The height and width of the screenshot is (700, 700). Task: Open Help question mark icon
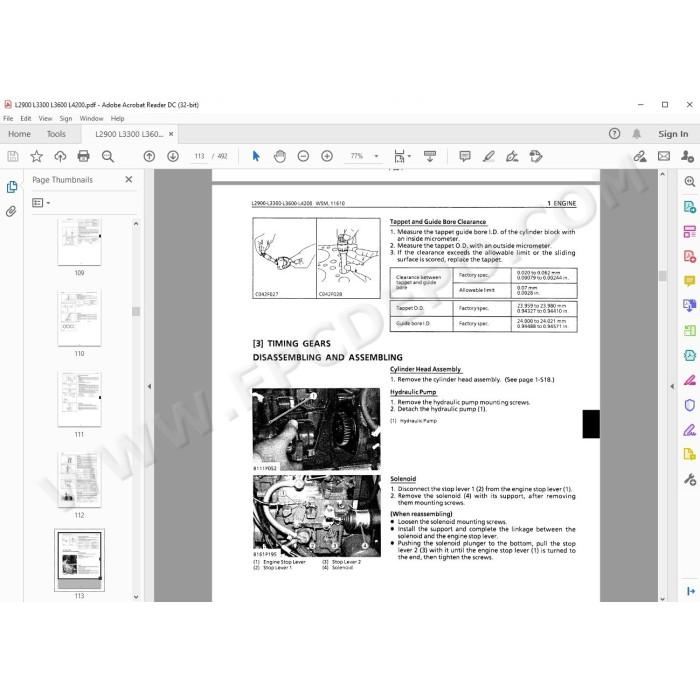(614, 133)
